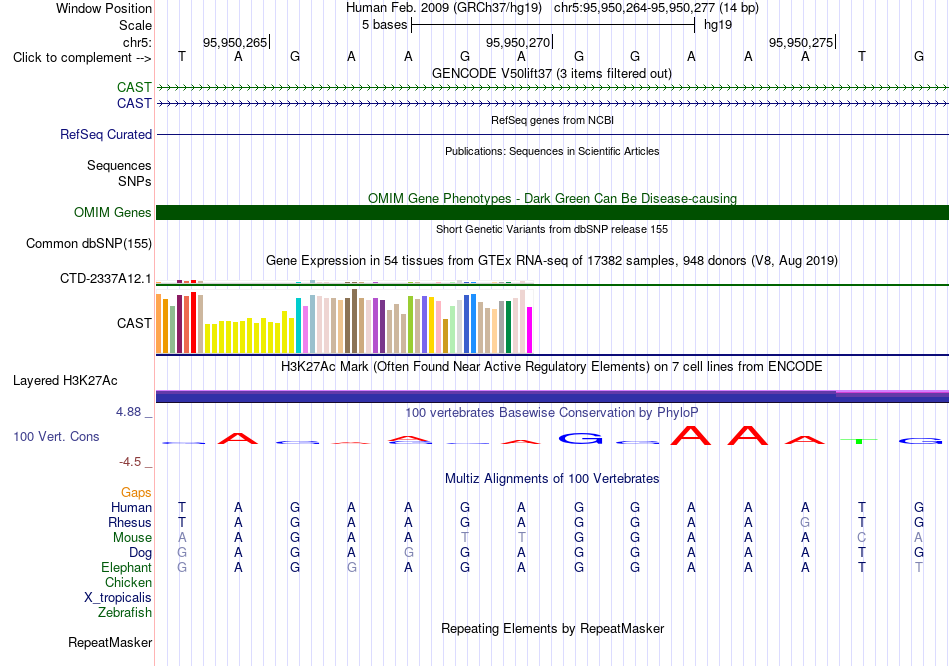The width and height of the screenshot is (950, 666).
Task: Click the CAST label beside GTEx bar chart
Action: point(134,323)
